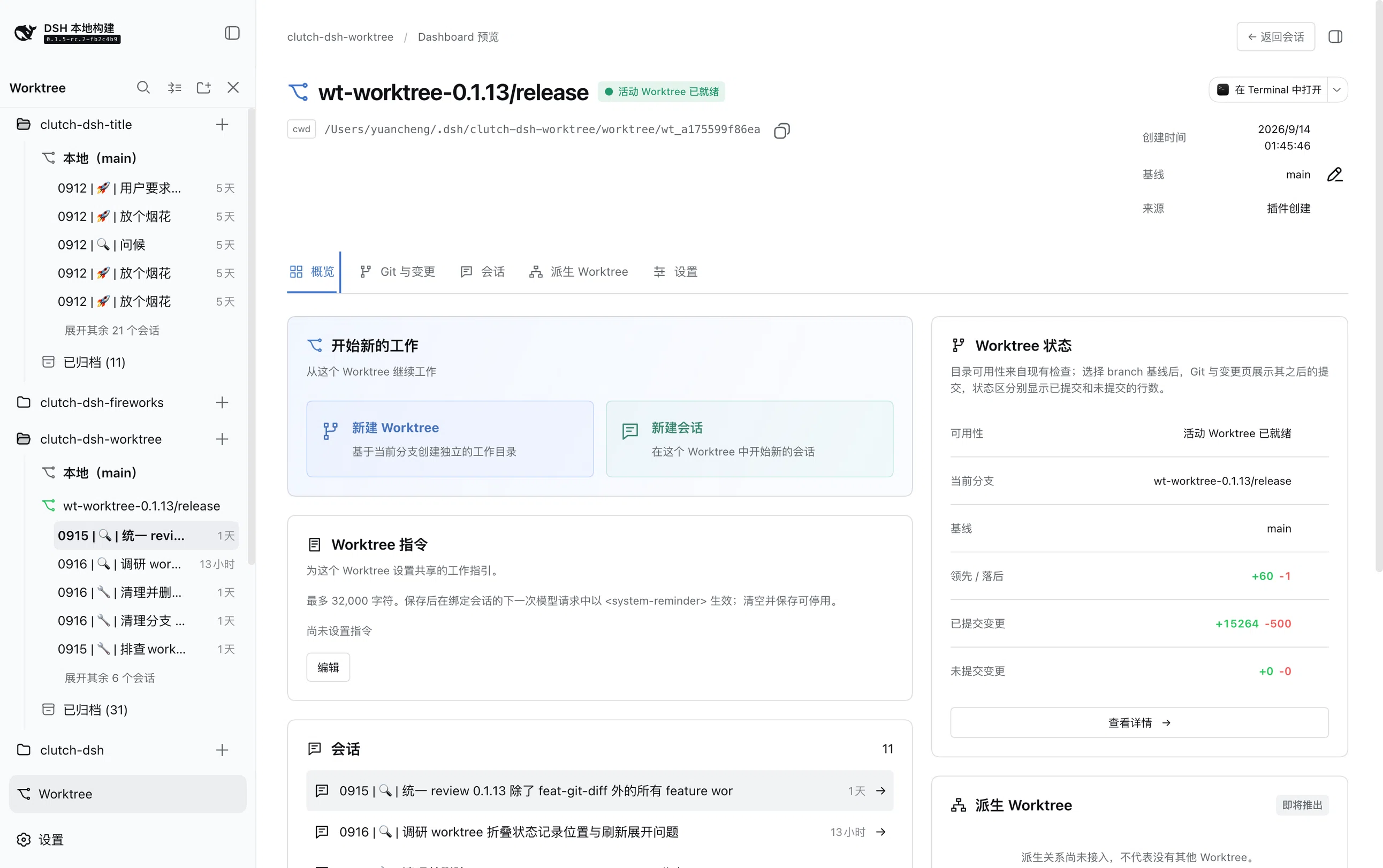
Task: Open 已归档 (11) archive group
Action: pos(84,362)
